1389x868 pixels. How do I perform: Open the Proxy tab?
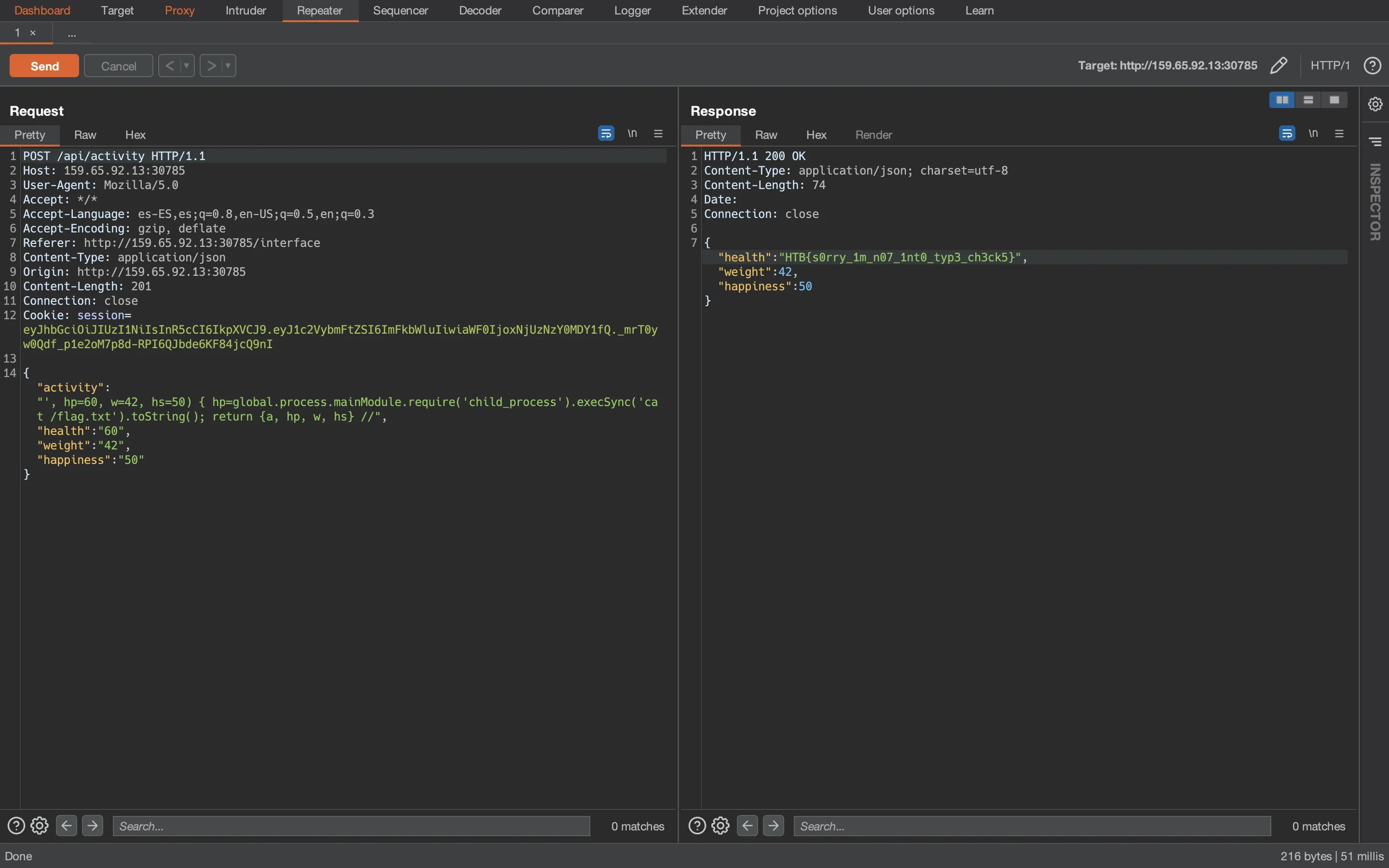pyautogui.click(x=179, y=10)
